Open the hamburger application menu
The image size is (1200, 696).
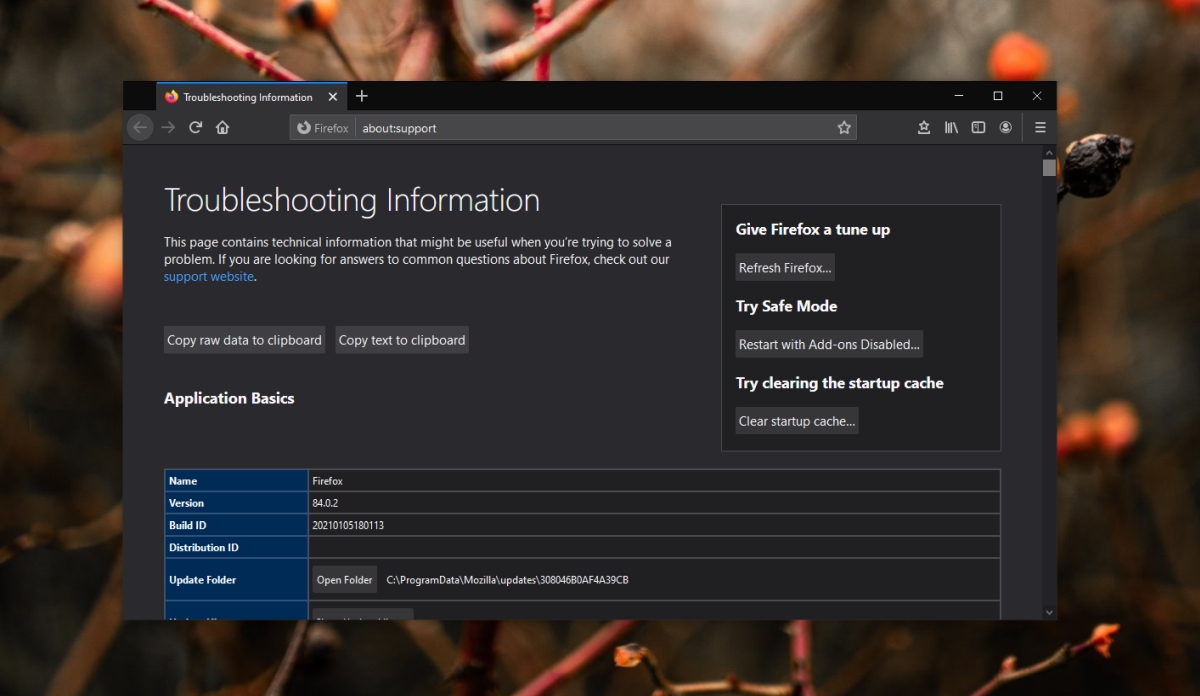click(1040, 128)
